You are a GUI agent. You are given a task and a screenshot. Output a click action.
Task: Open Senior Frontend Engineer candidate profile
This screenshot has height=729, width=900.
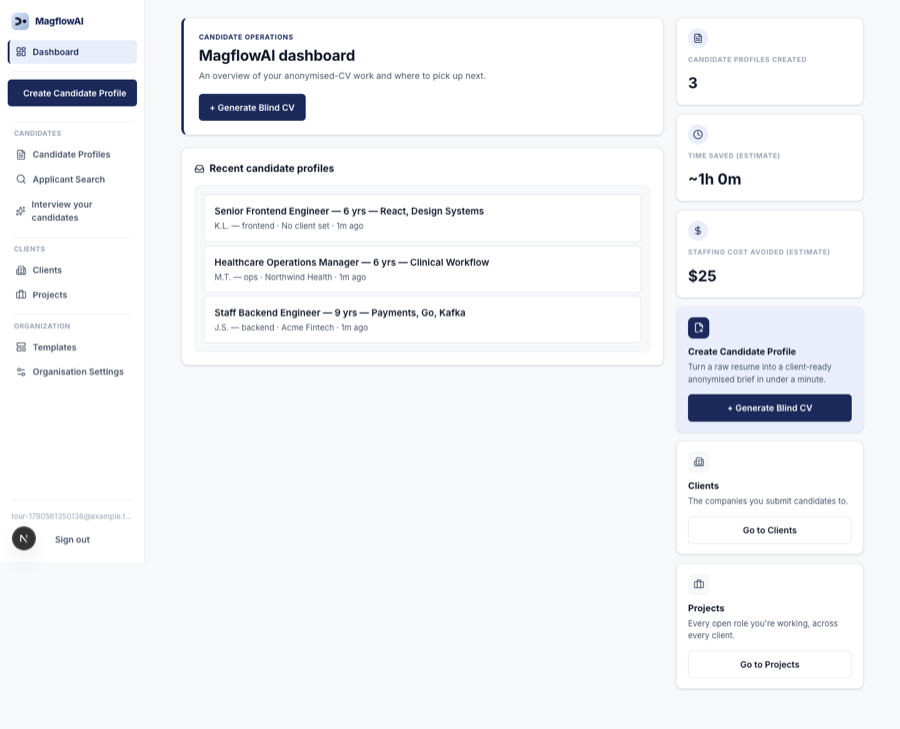pos(422,218)
